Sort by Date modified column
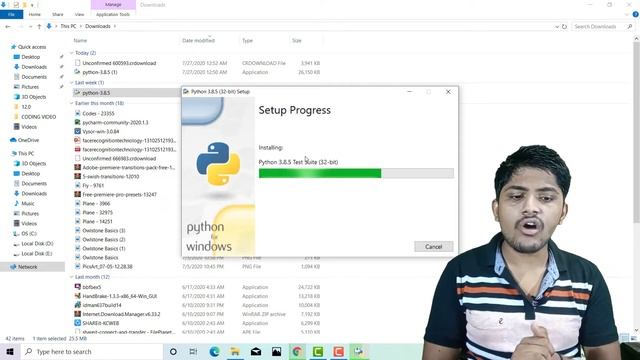 coord(198,40)
